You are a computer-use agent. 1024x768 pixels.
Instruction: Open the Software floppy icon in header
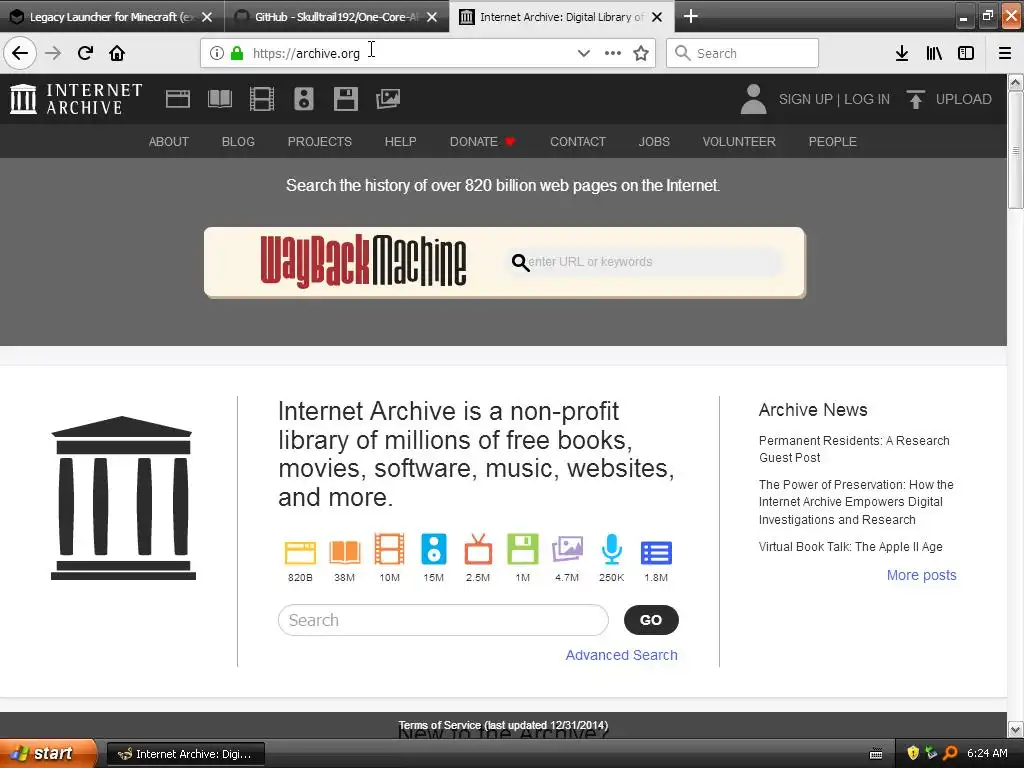click(345, 99)
